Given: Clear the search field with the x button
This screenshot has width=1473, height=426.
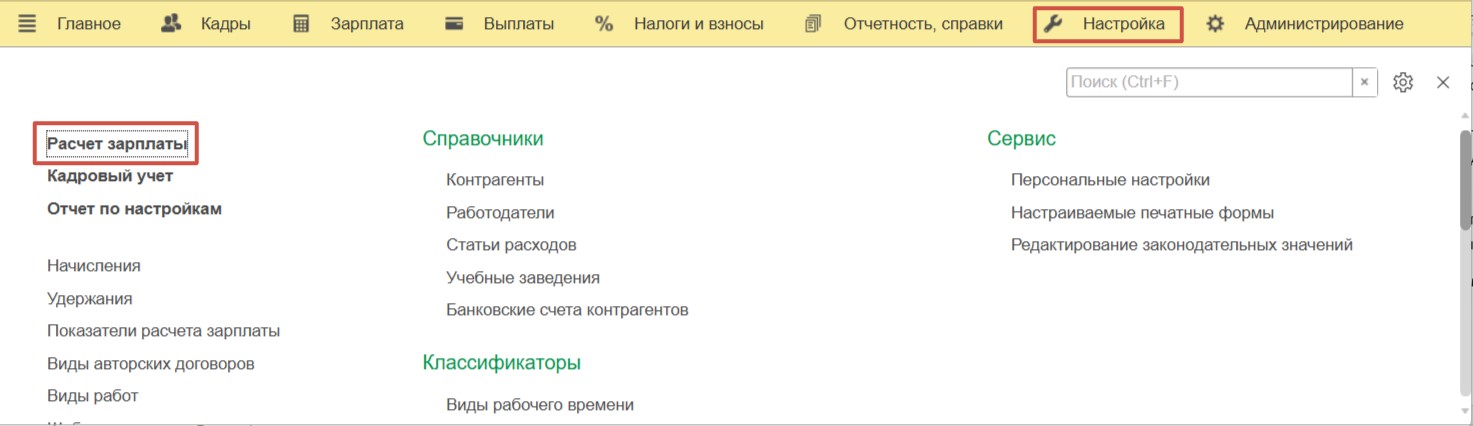Looking at the screenshot, I should (1365, 83).
